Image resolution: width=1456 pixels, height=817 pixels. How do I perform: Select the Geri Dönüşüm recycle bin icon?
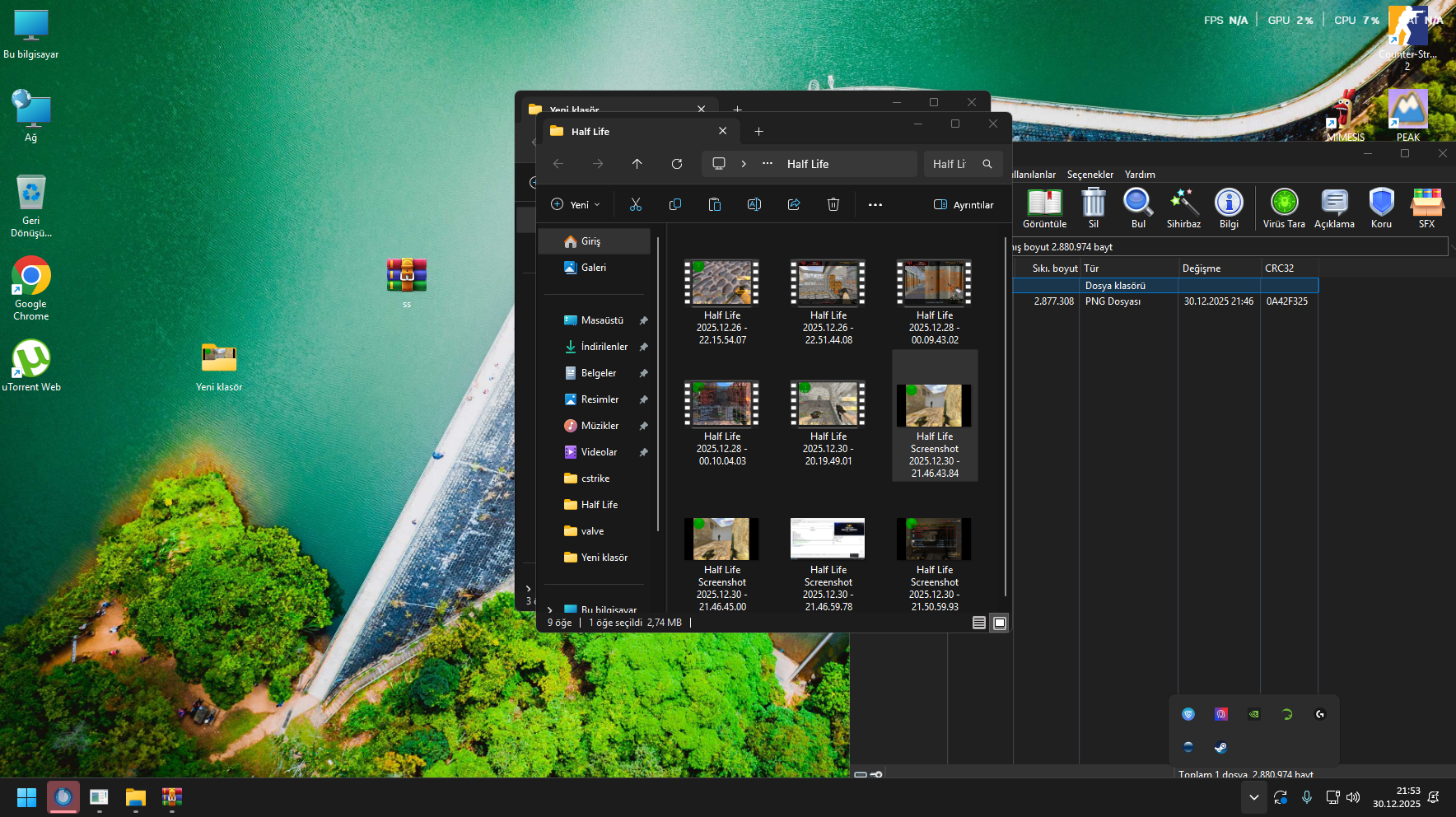[31, 206]
